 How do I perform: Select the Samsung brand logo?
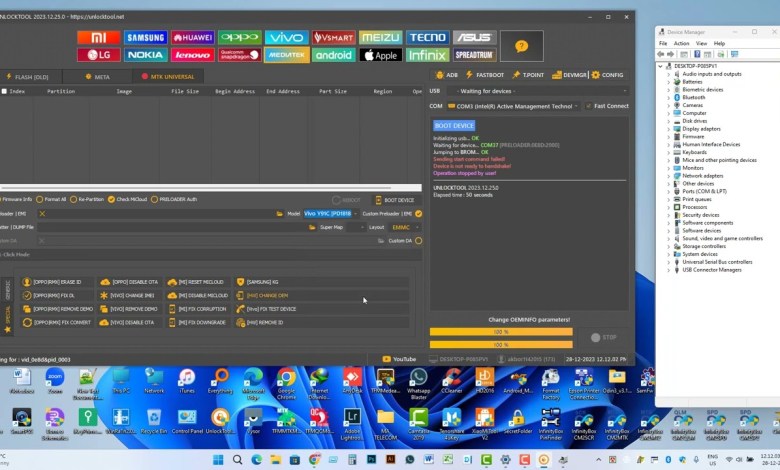tap(145, 38)
